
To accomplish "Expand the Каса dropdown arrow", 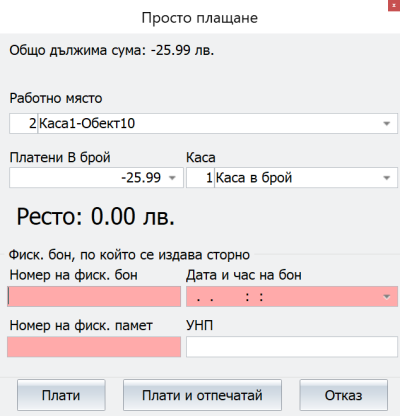I will 386,178.
